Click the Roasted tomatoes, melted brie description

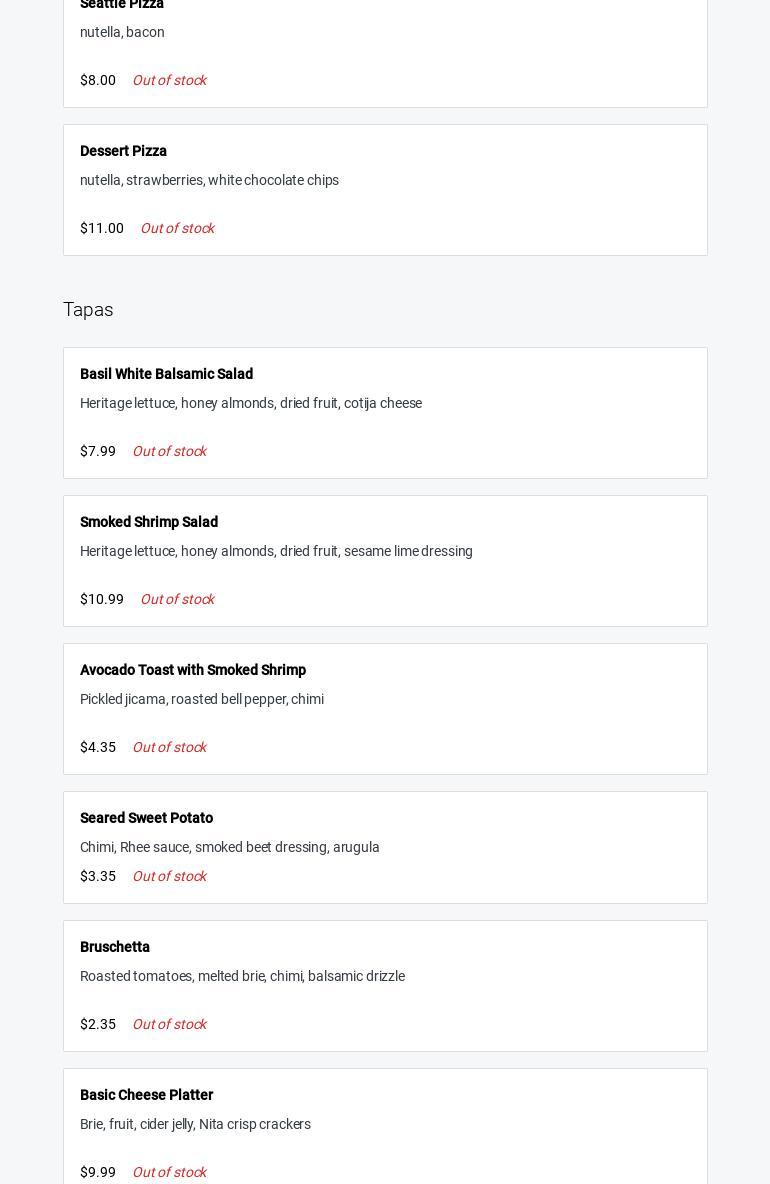[242, 976]
